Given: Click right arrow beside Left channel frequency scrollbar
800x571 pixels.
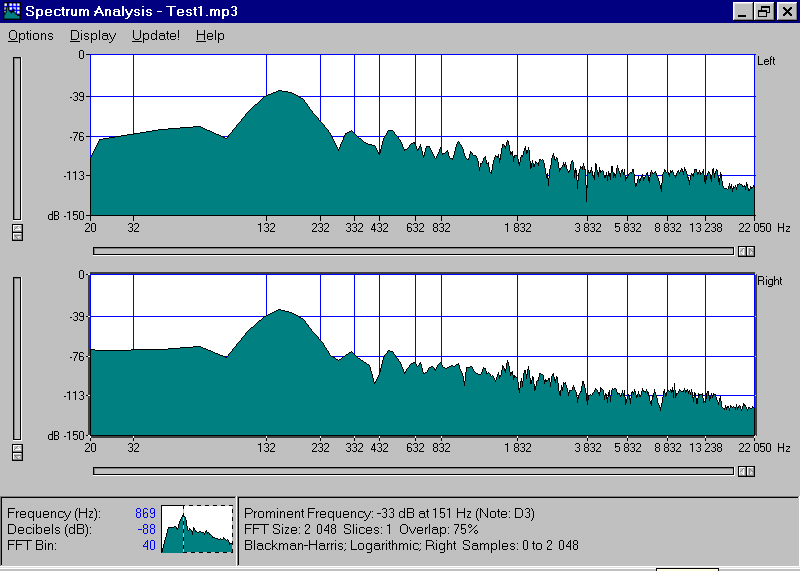Looking at the screenshot, I should pos(751,251).
